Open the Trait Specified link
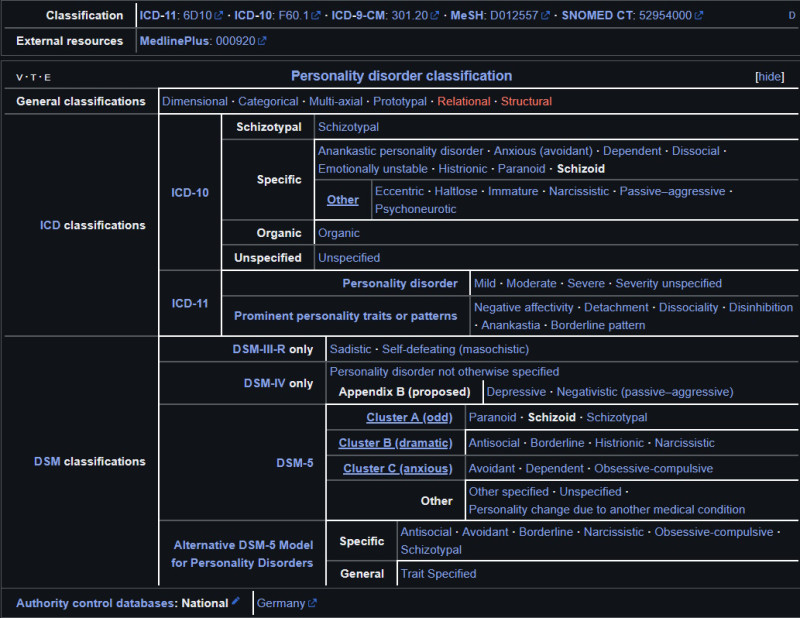800x618 pixels. 438,574
